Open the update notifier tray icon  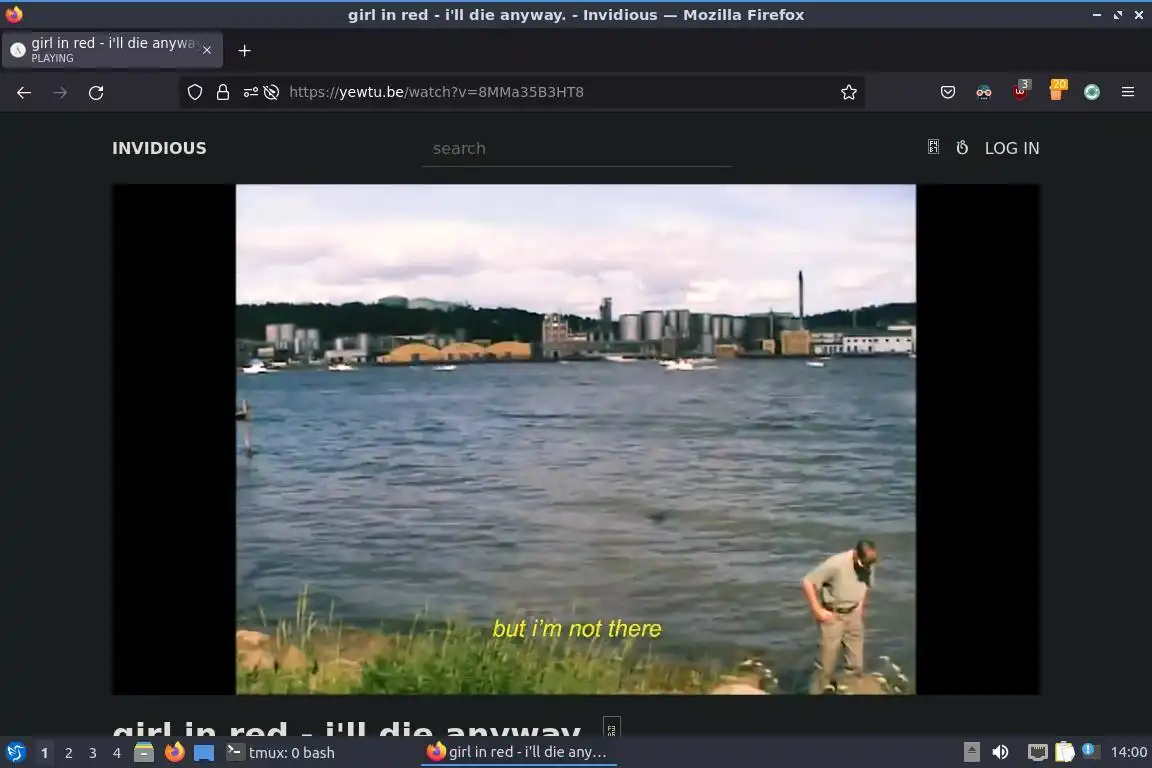(1090, 750)
